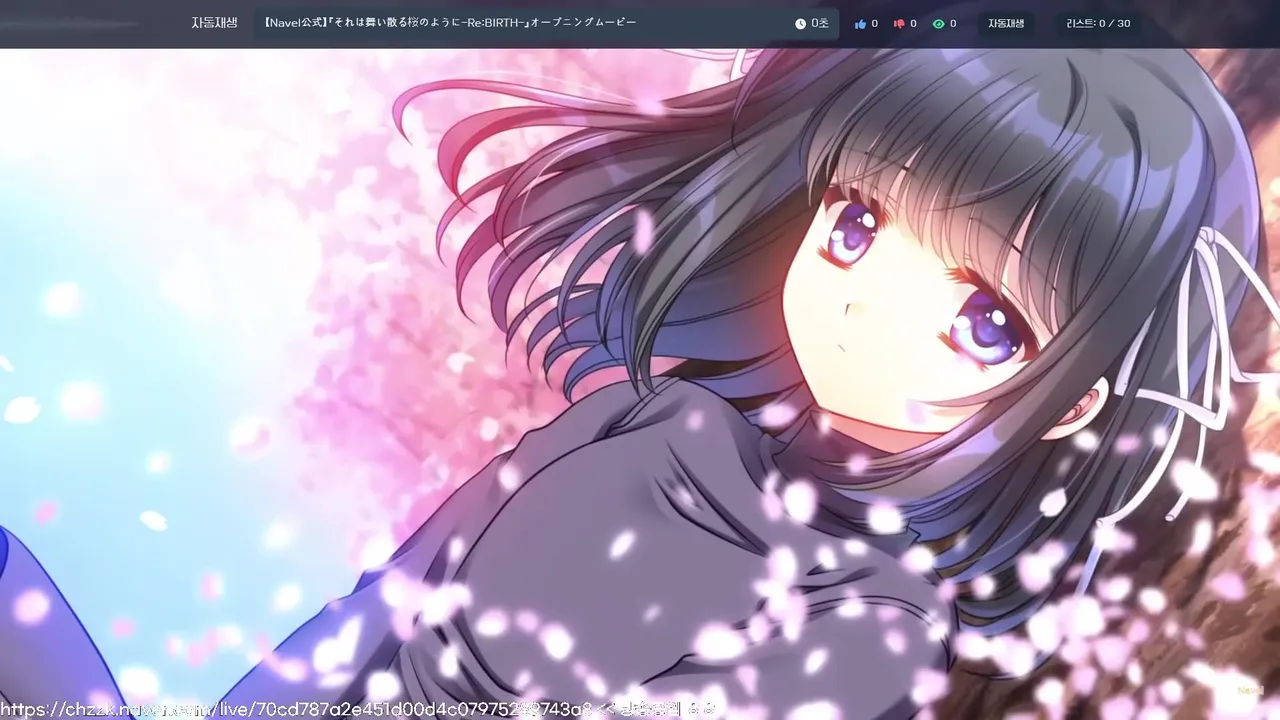Click the 자동재생 button next to the list counter
This screenshot has width=1280, height=720.
[1006, 23]
